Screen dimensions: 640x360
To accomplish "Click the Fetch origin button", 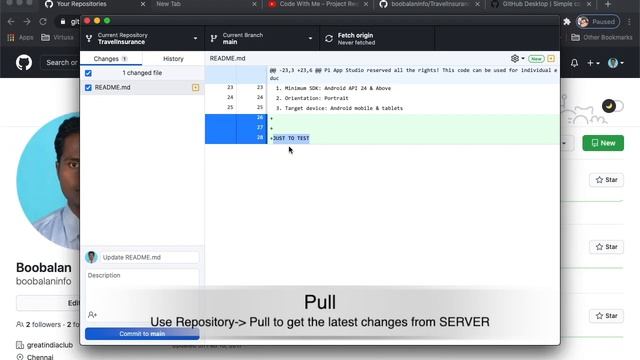I will 377,38.
